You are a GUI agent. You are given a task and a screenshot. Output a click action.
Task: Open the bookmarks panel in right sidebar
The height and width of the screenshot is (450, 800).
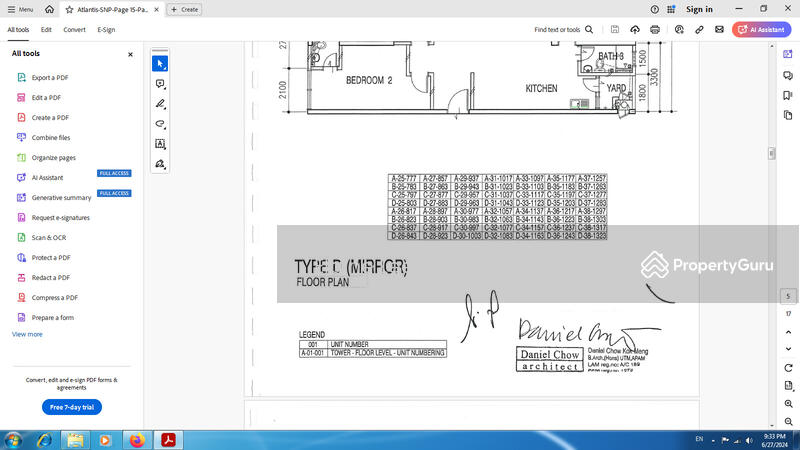point(788,95)
